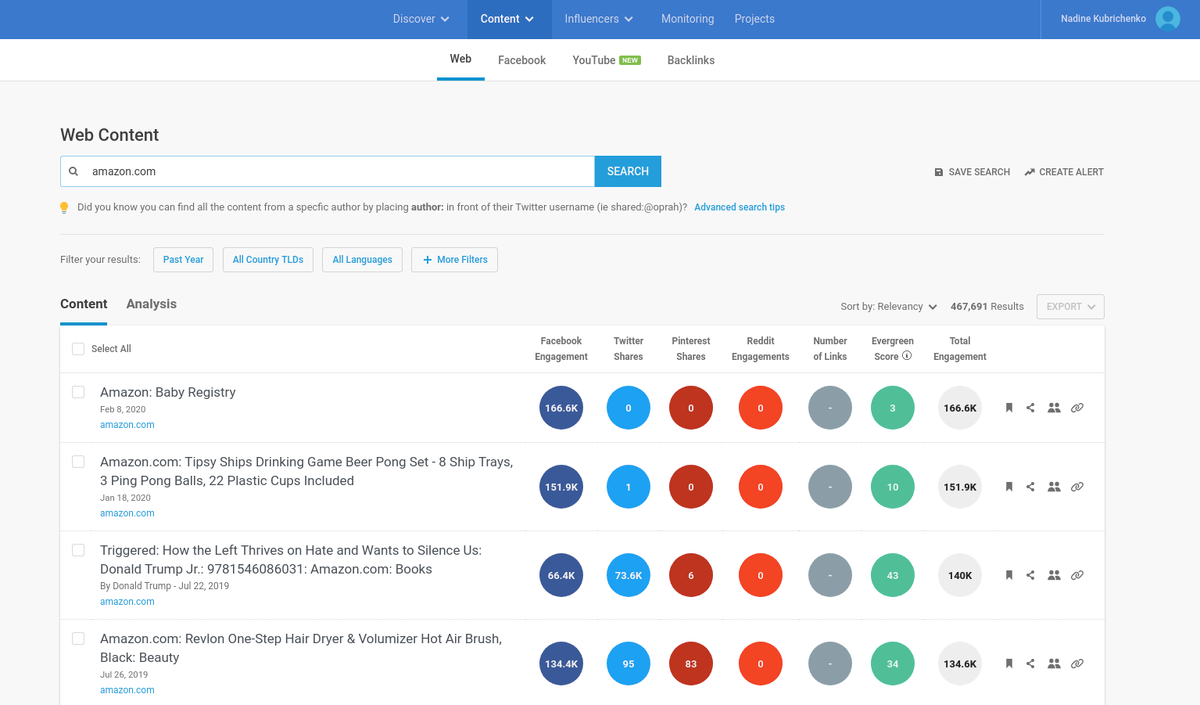Image resolution: width=1200 pixels, height=705 pixels.
Task: View backlinks for the Triggered book result
Action: click(x=1077, y=575)
